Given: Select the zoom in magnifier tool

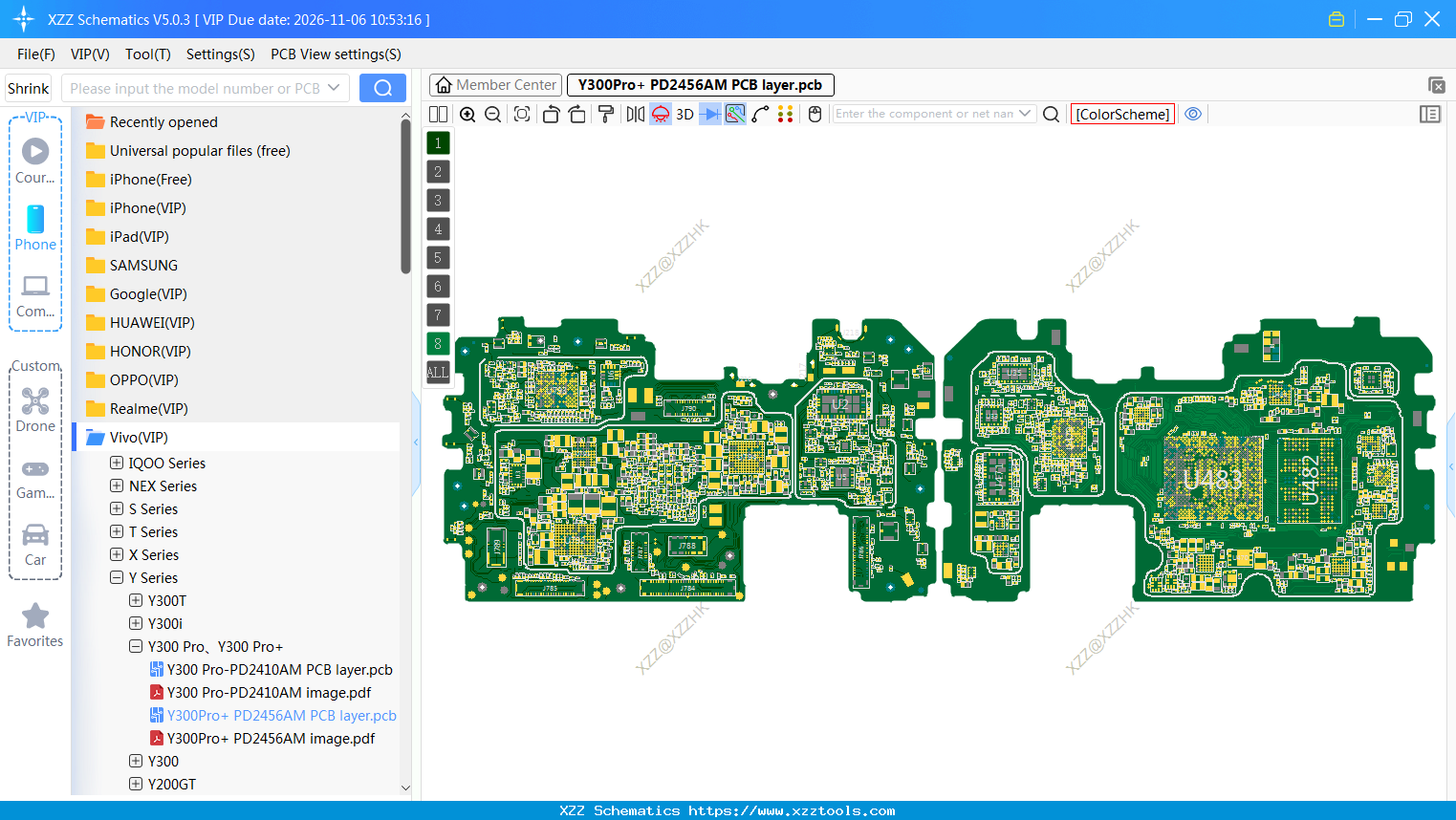Looking at the screenshot, I should [467, 114].
